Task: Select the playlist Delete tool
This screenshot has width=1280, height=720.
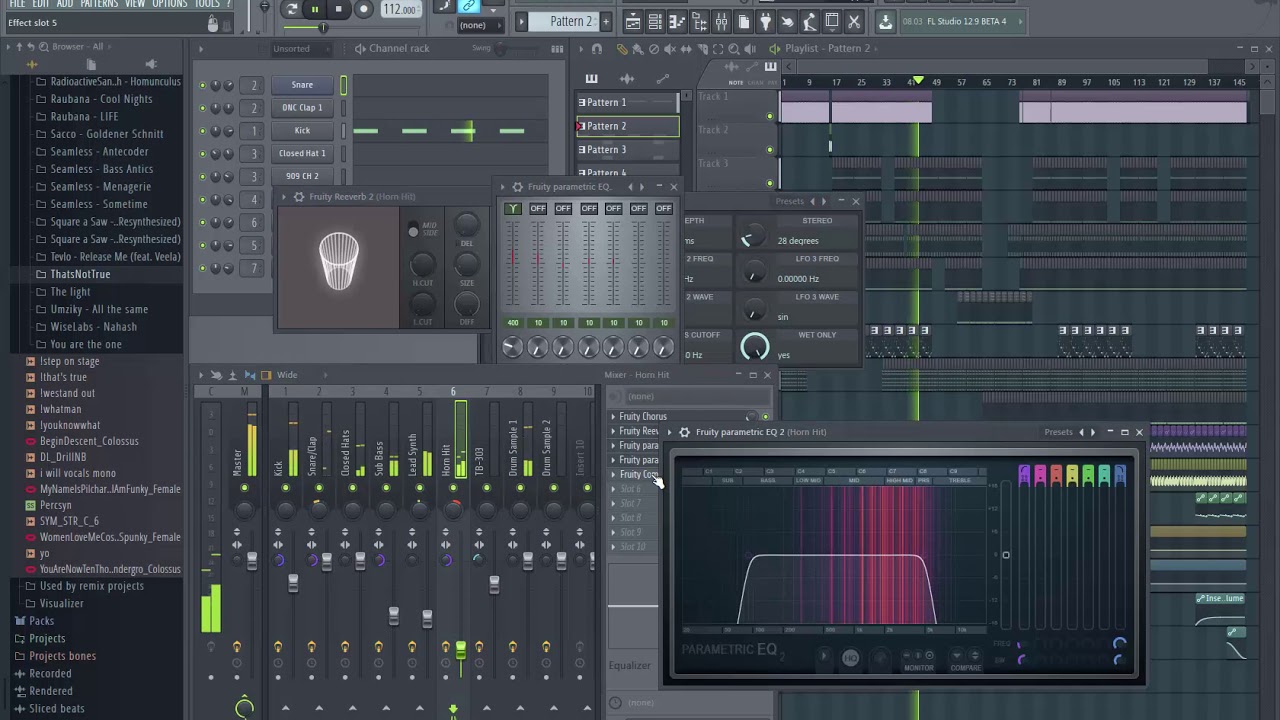Action: click(x=654, y=48)
